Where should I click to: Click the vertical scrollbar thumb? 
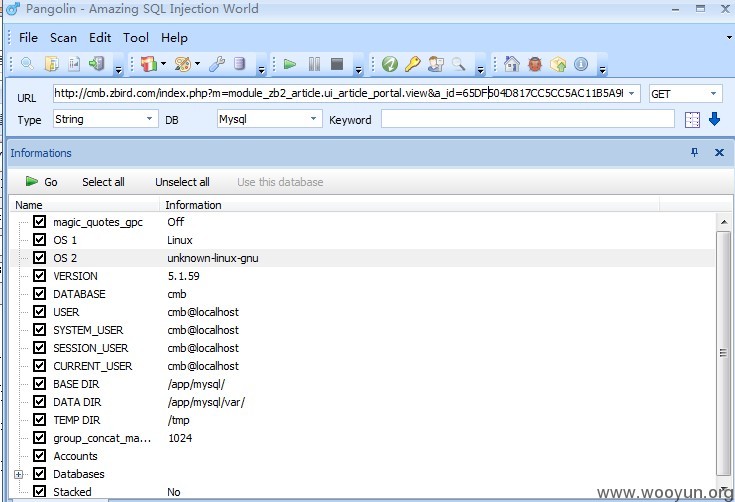coord(723,353)
